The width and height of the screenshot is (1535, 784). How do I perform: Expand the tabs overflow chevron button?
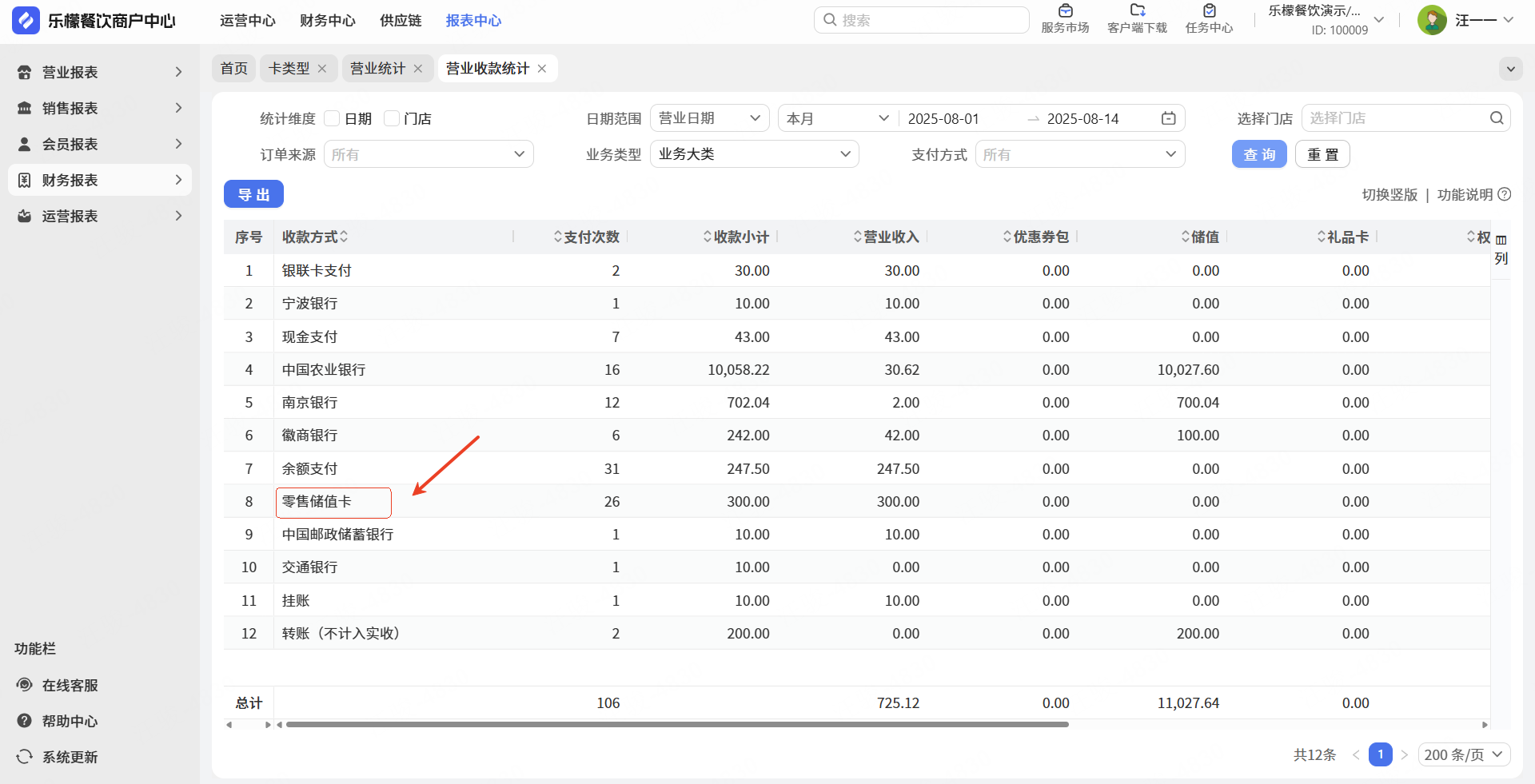tap(1510, 69)
